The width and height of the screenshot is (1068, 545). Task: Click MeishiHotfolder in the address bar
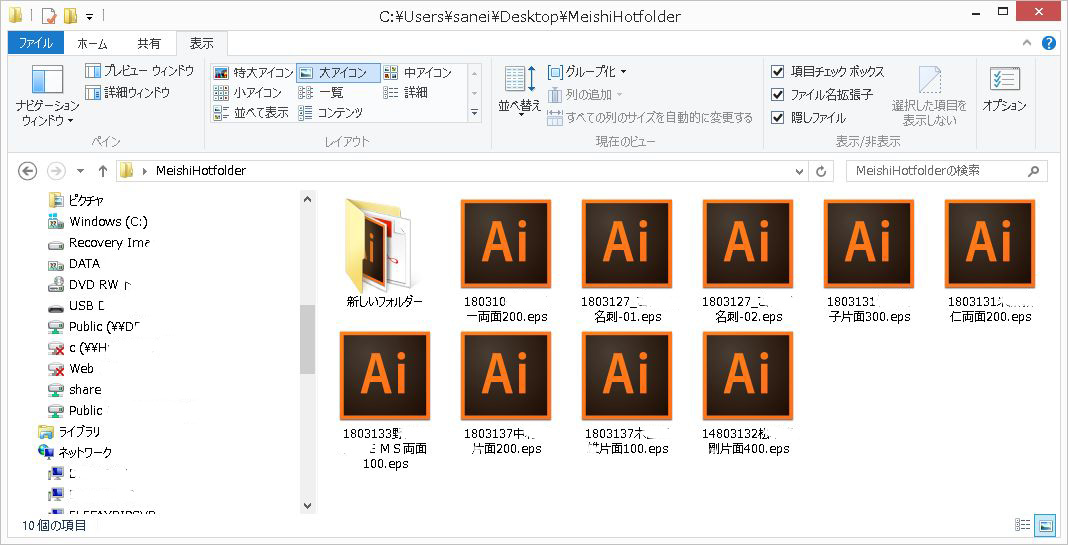point(200,171)
